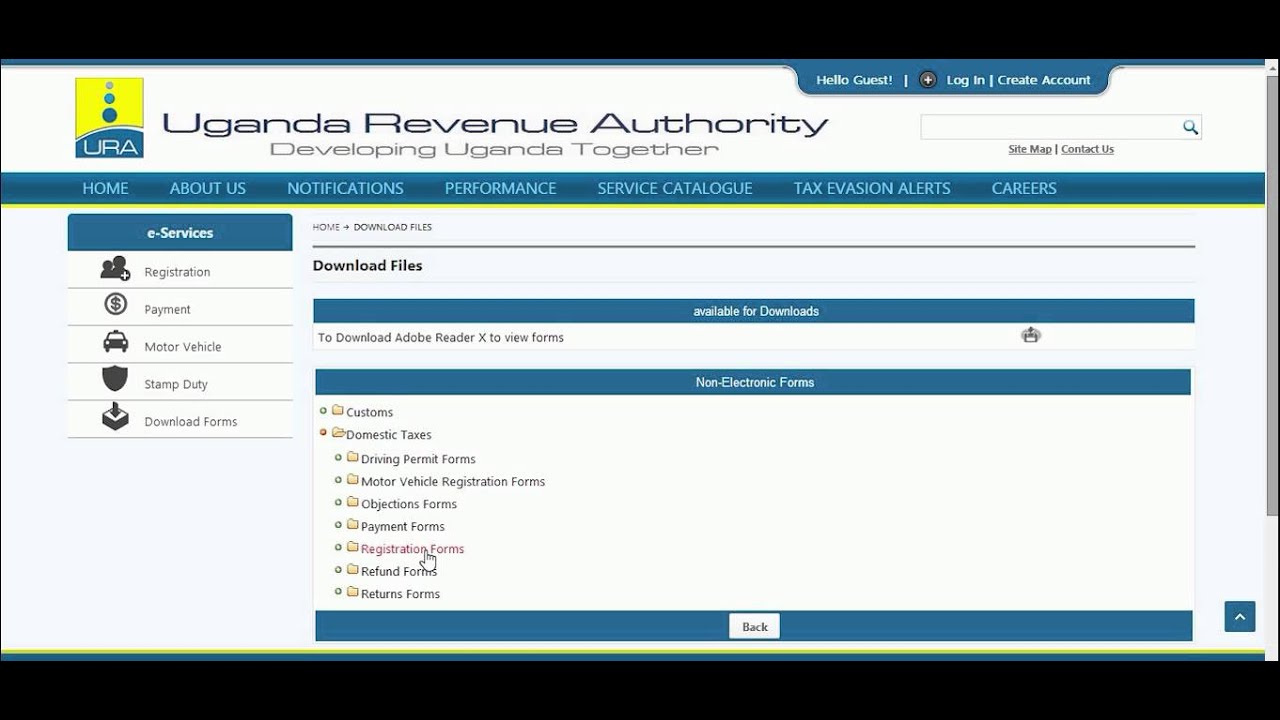Click the URA logo
The width and height of the screenshot is (1280, 720).
(109, 118)
